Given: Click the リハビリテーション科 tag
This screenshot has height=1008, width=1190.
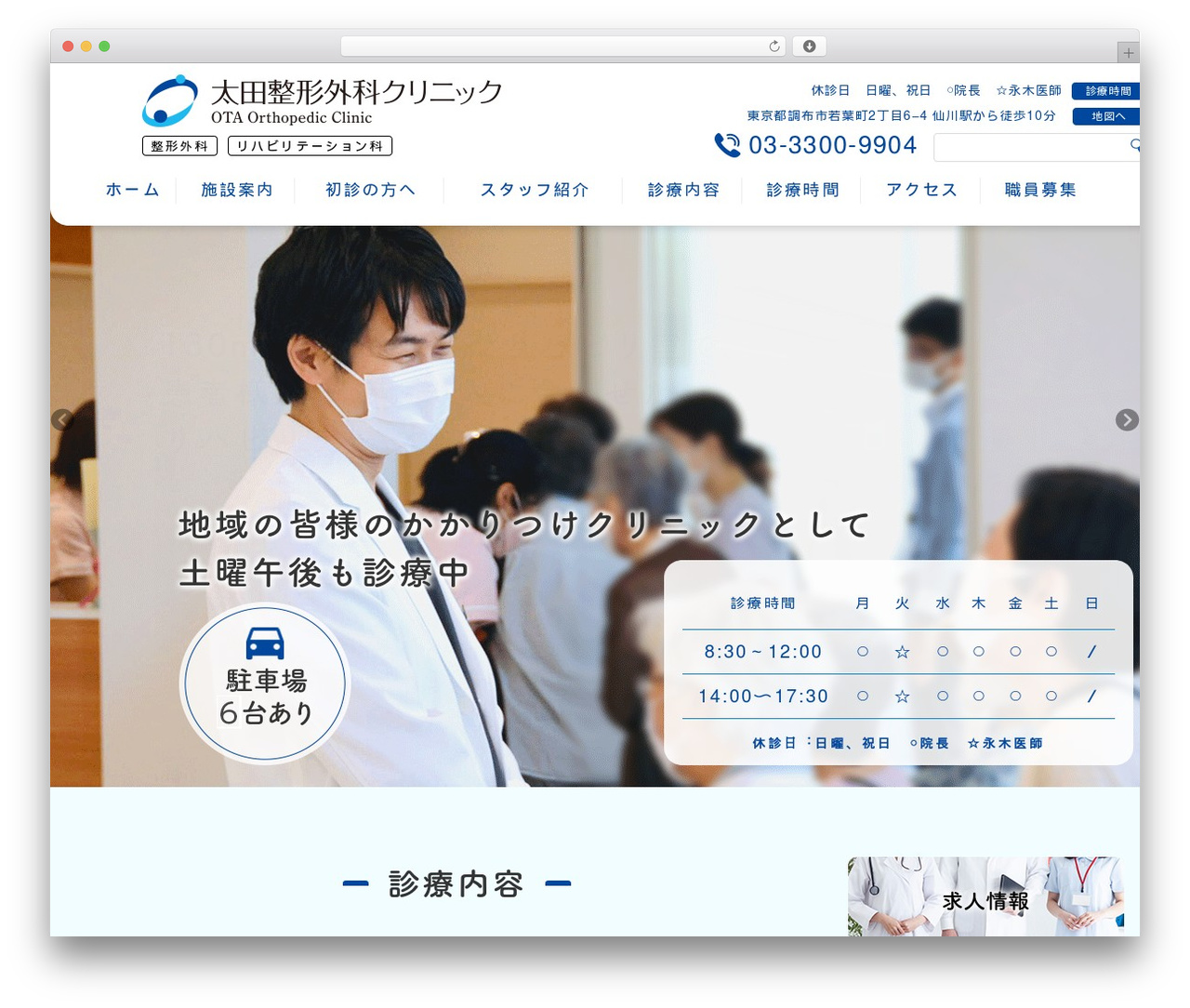Looking at the screenshot, I should click(x=310, y=146).
